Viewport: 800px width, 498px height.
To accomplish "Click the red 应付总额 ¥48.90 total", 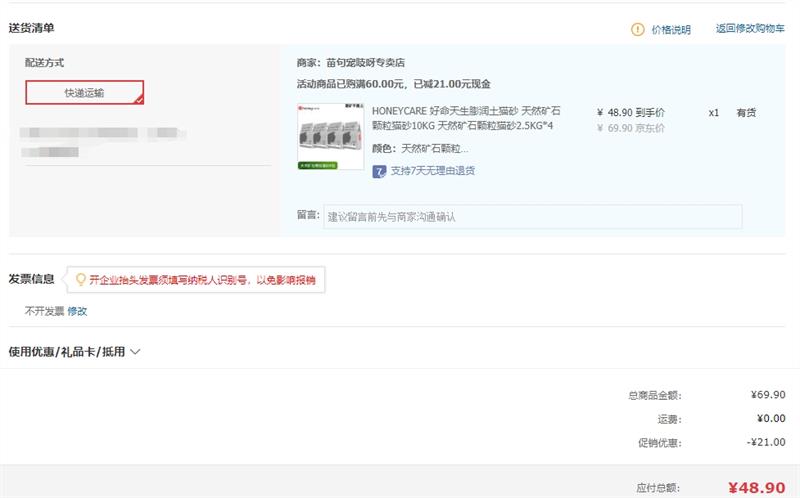I will 757,488.
